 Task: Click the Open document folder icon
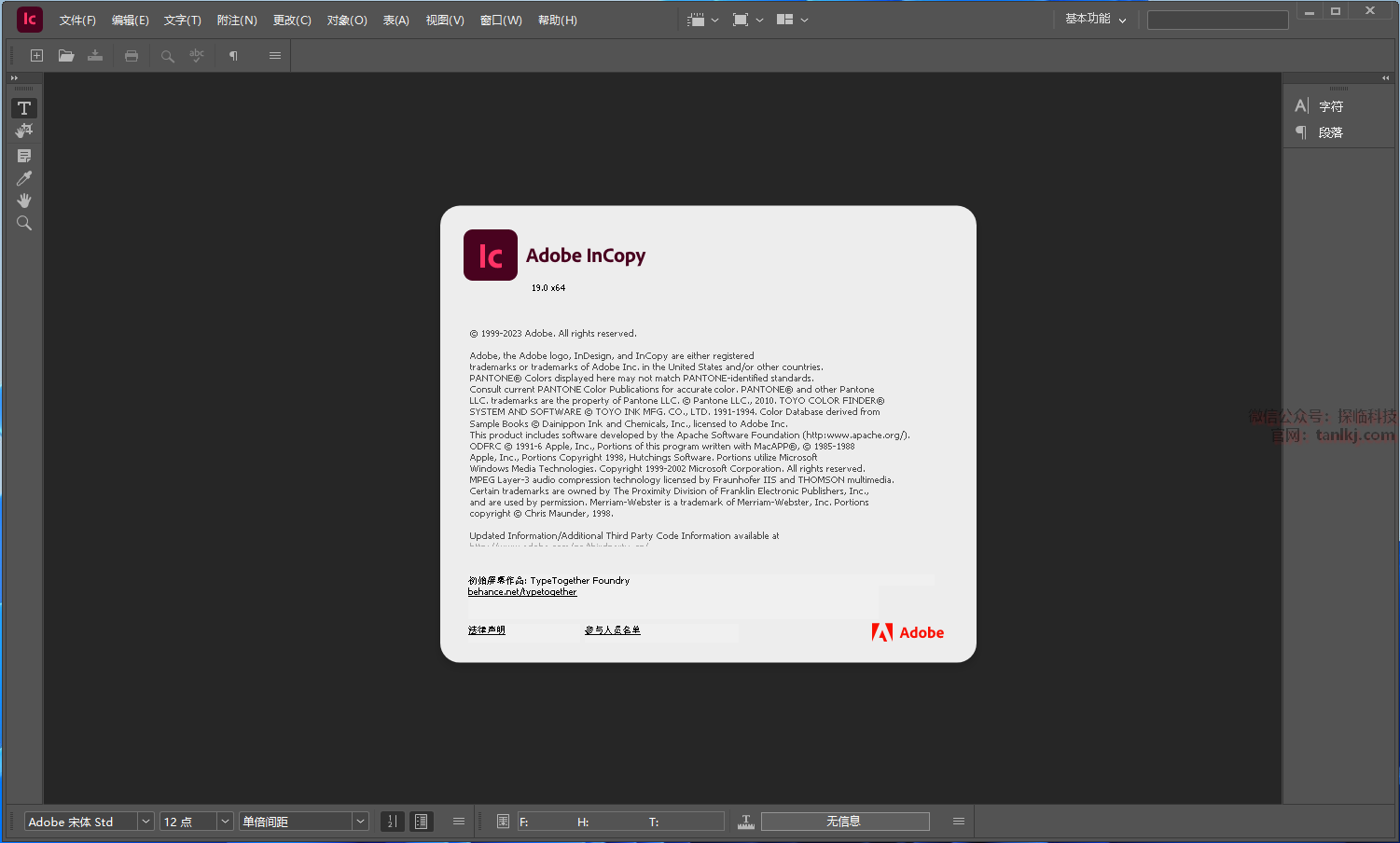[66, 56]
